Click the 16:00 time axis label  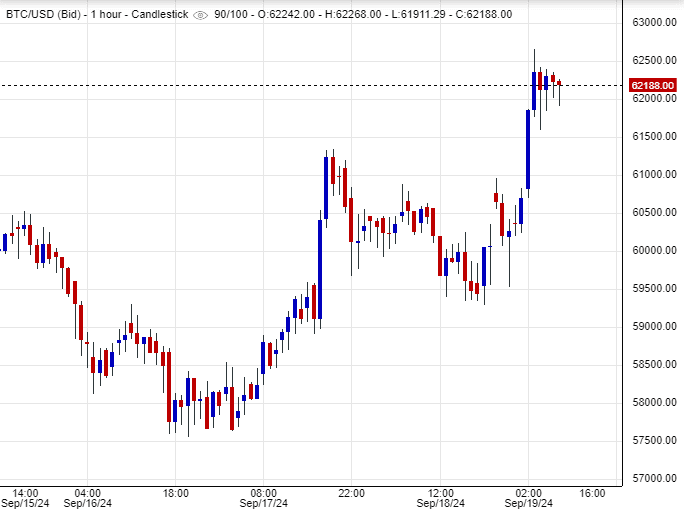click(592, 493)
